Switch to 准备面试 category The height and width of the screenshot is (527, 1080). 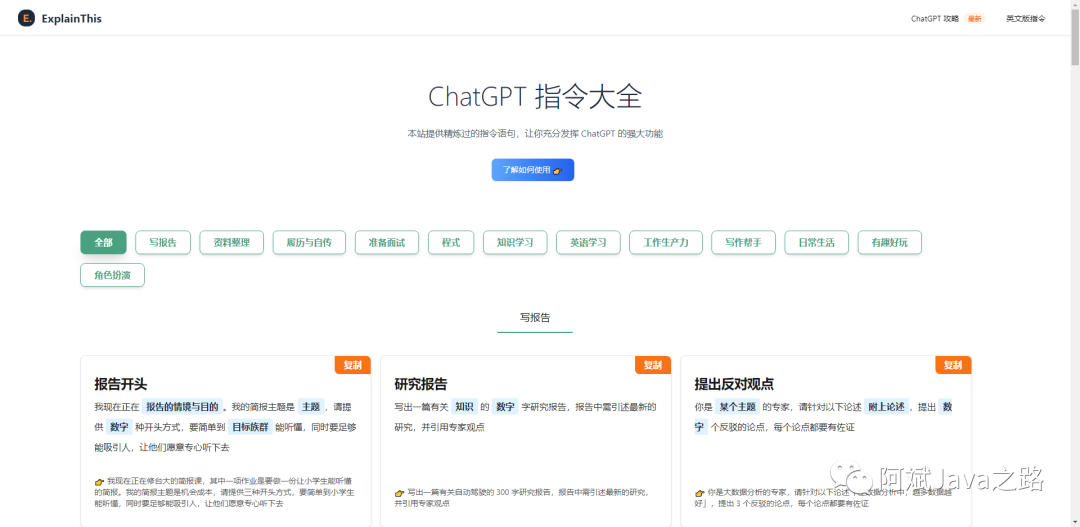387,243
